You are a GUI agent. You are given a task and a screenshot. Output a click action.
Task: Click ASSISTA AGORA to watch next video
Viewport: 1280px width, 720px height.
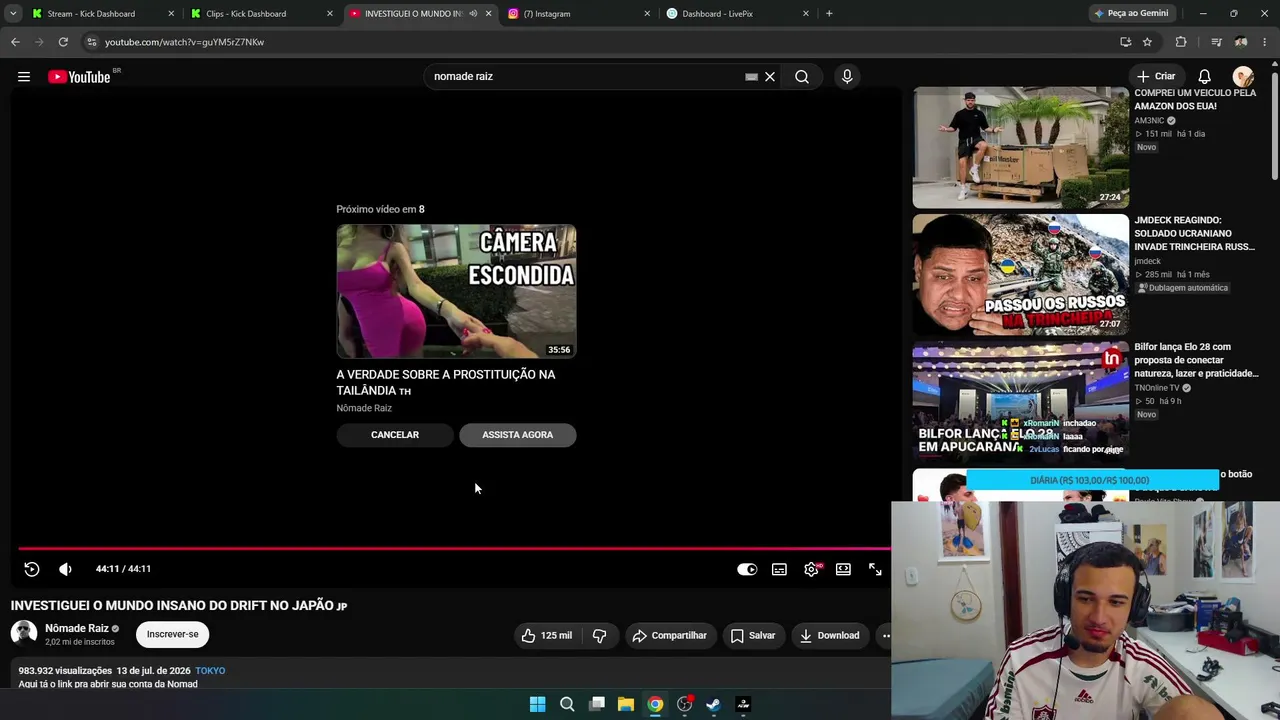pyautogui.click(x=518, y=435)
